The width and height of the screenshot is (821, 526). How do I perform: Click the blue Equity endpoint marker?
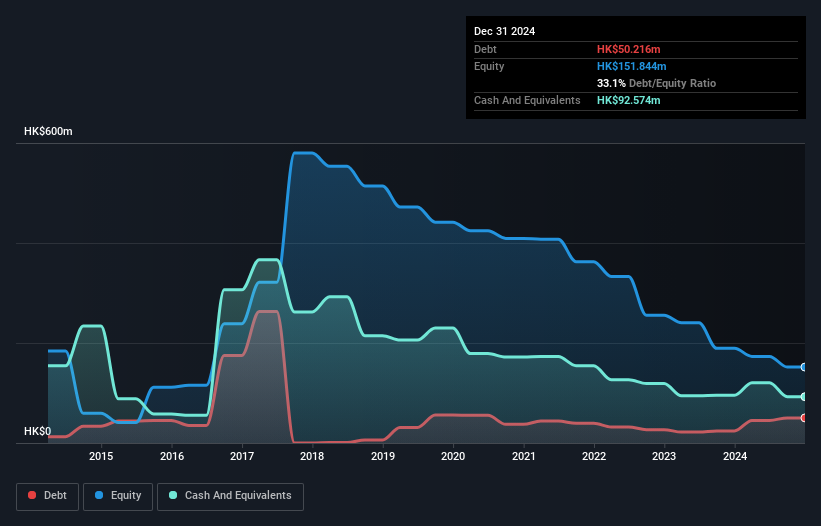point(804,367)
